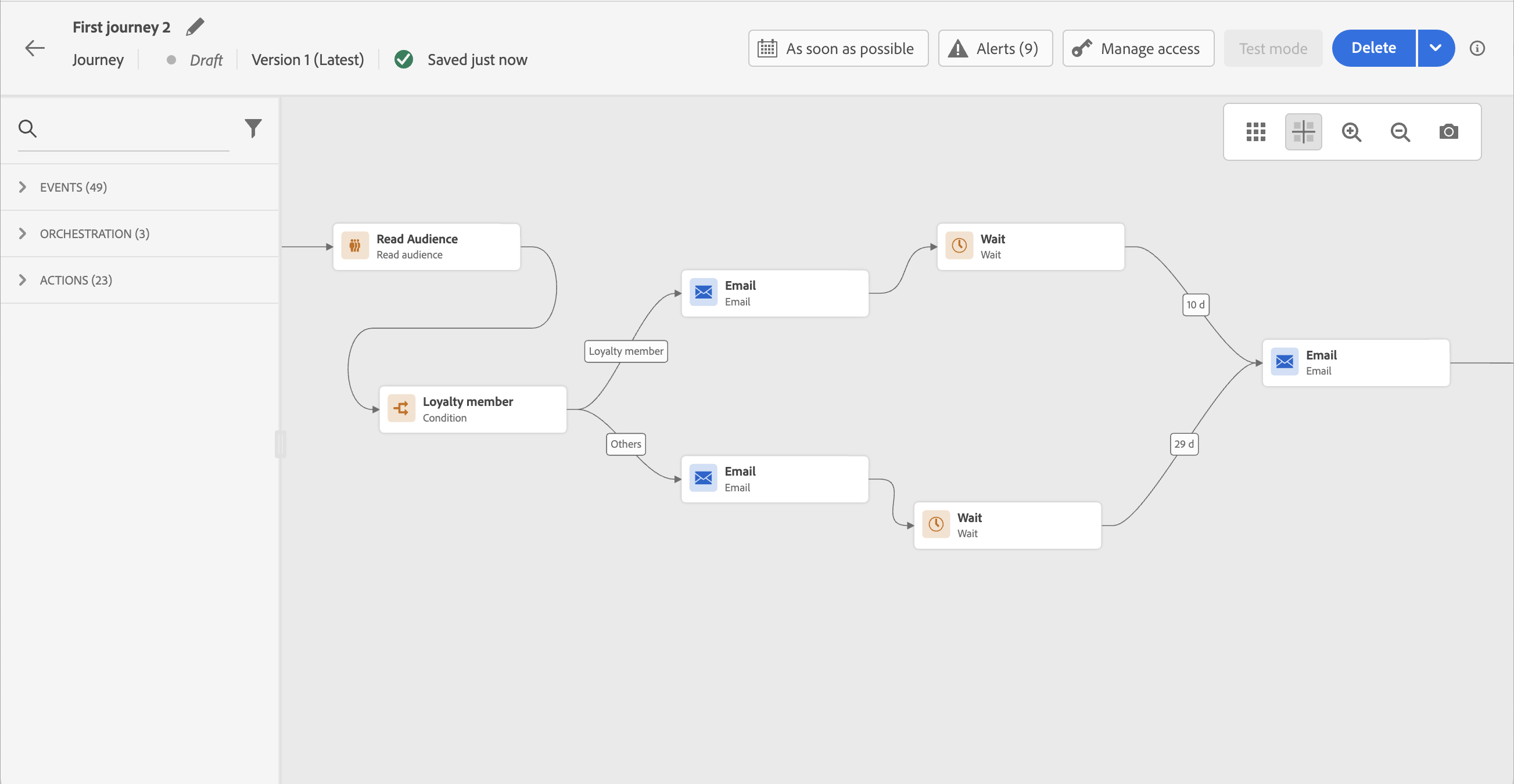Screen dimensions: 1514x784
Task: Click the Delete button
Action: [x=1373, y=48]
